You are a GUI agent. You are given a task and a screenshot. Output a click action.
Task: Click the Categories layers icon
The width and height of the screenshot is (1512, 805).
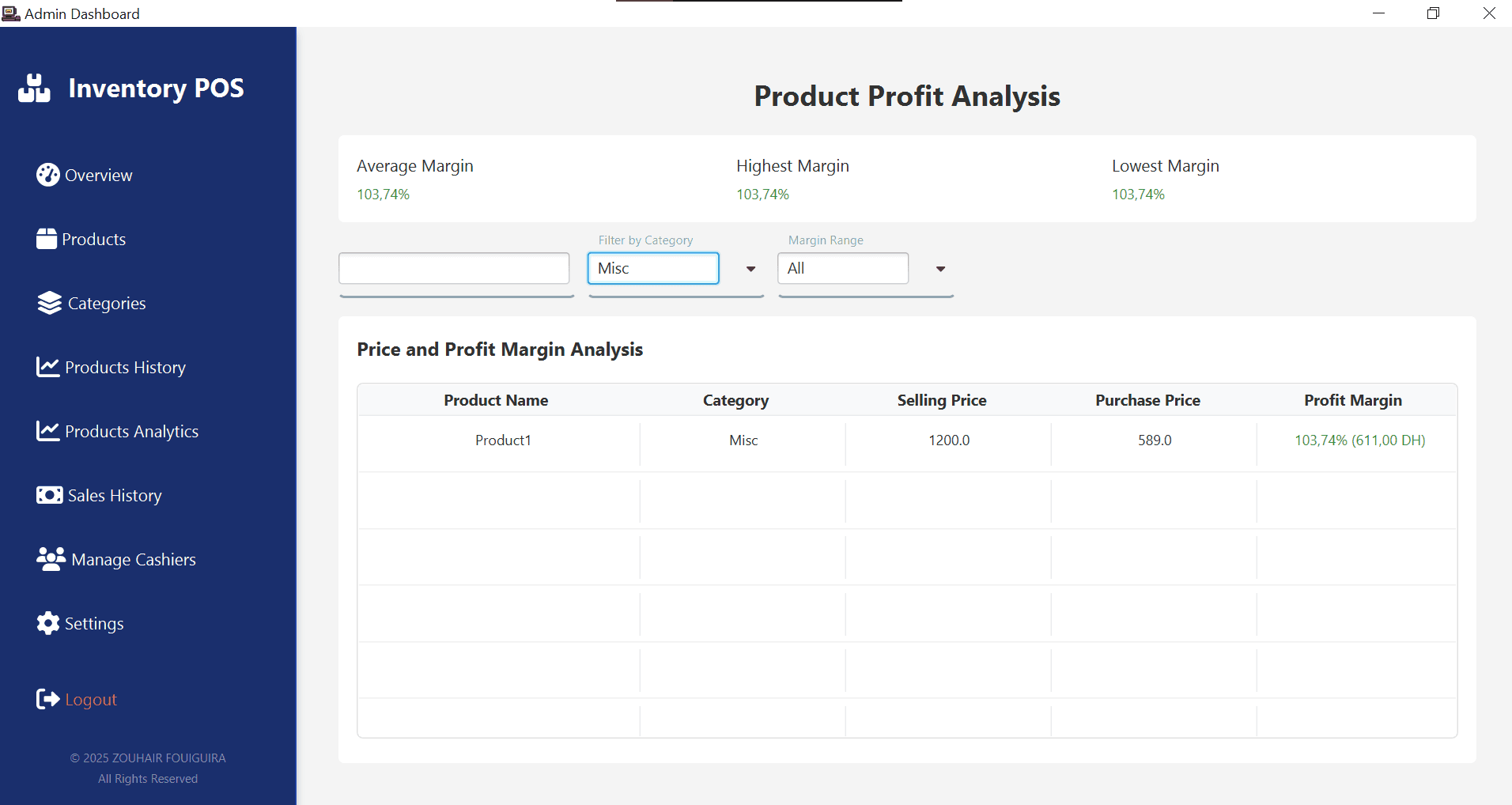[49, 303]
